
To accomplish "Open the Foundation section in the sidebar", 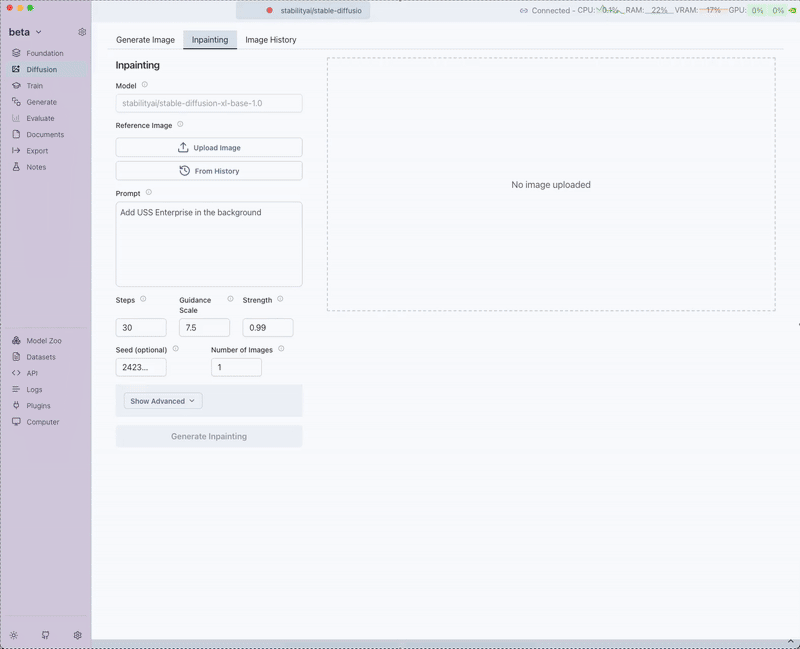I will (44, 53).
